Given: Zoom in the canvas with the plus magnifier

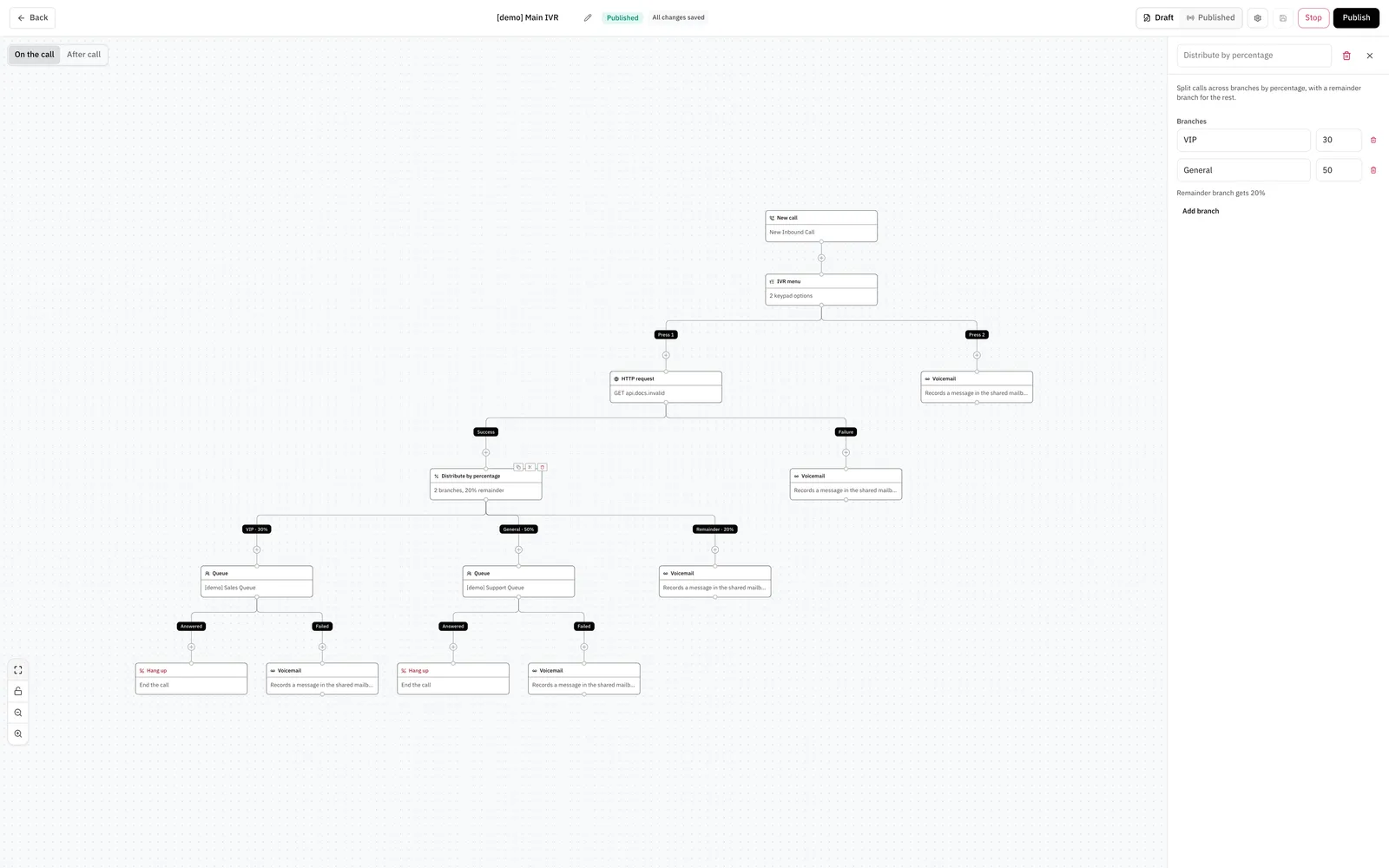Looking at the screenshot, I should (18, 734).
